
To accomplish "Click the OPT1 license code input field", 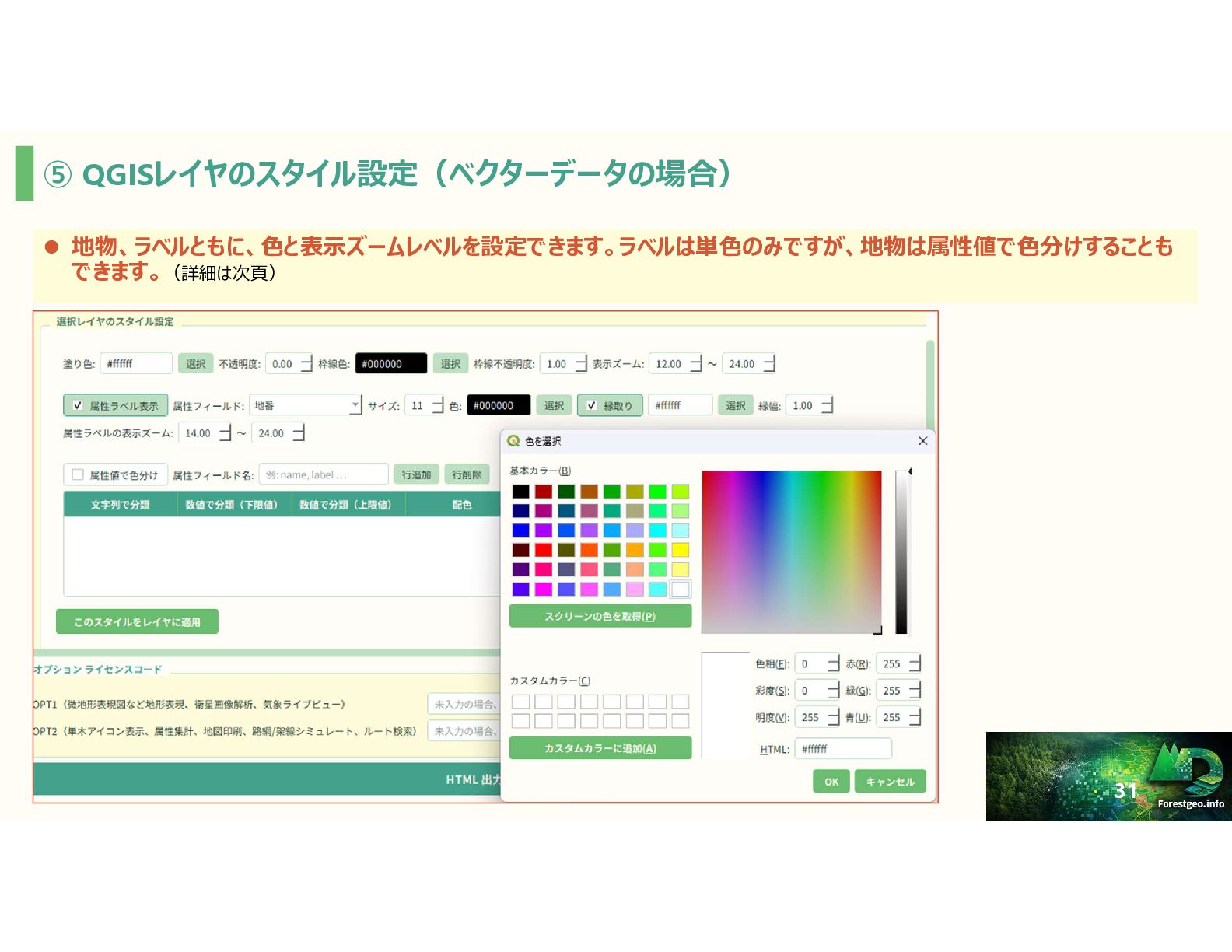I will click(464, 704).
